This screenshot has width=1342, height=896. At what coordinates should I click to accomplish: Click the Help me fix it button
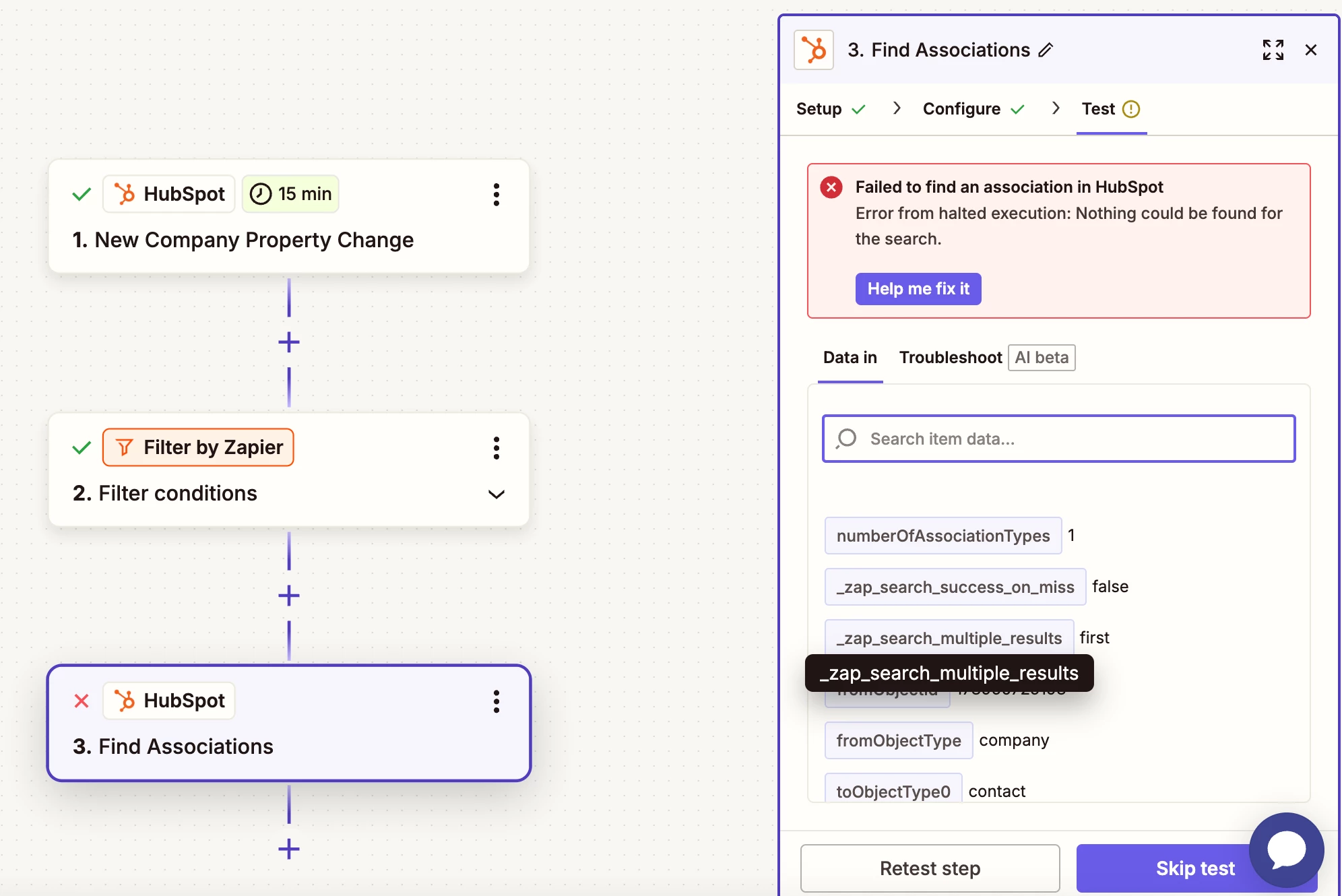[918, 288]
